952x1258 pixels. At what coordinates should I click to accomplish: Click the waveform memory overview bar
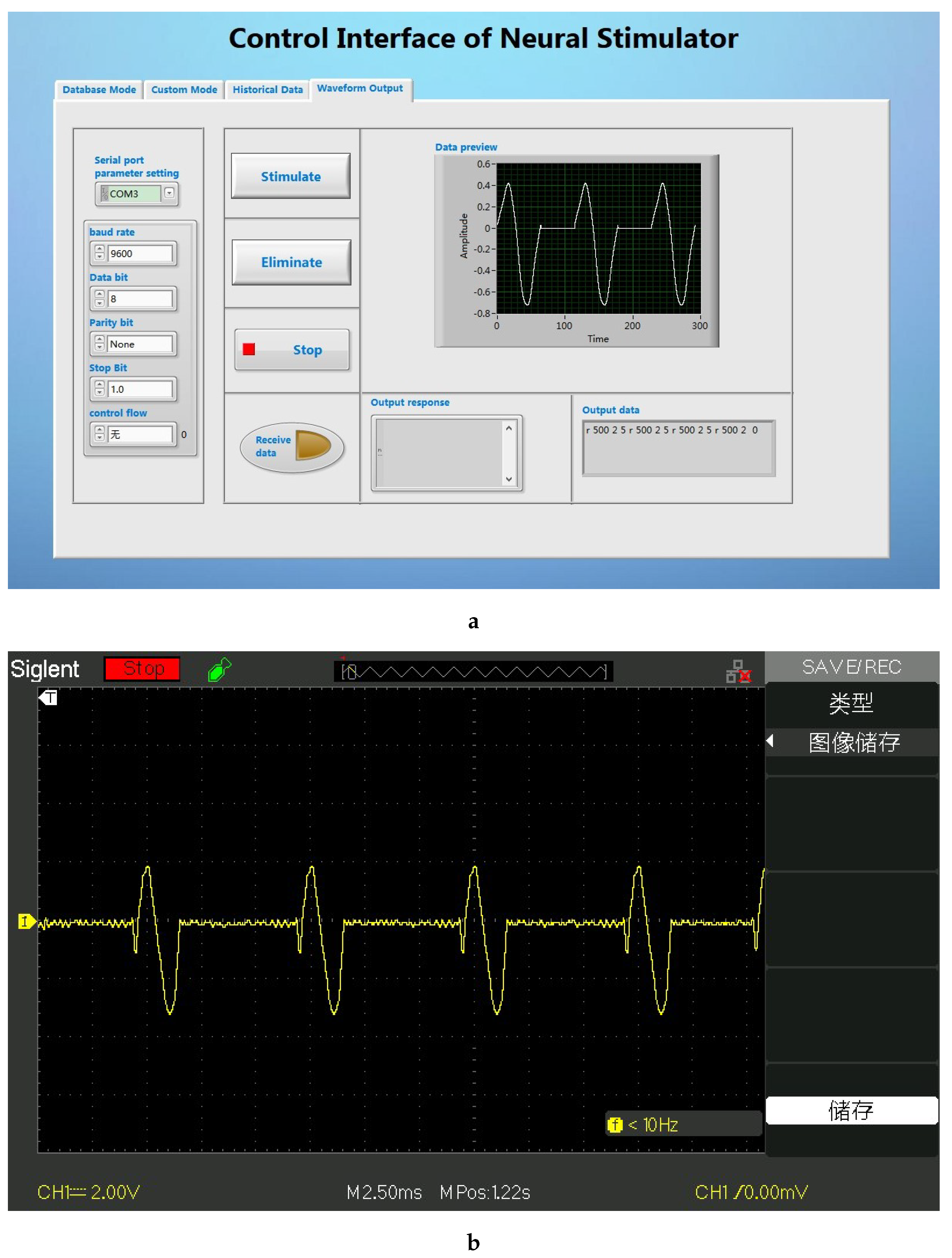[473, 672]
